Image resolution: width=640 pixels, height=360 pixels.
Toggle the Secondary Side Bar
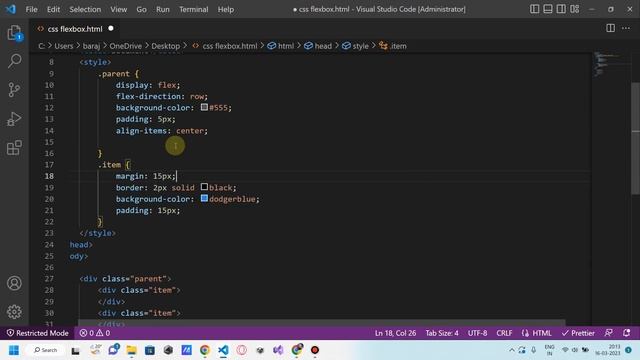561,9
